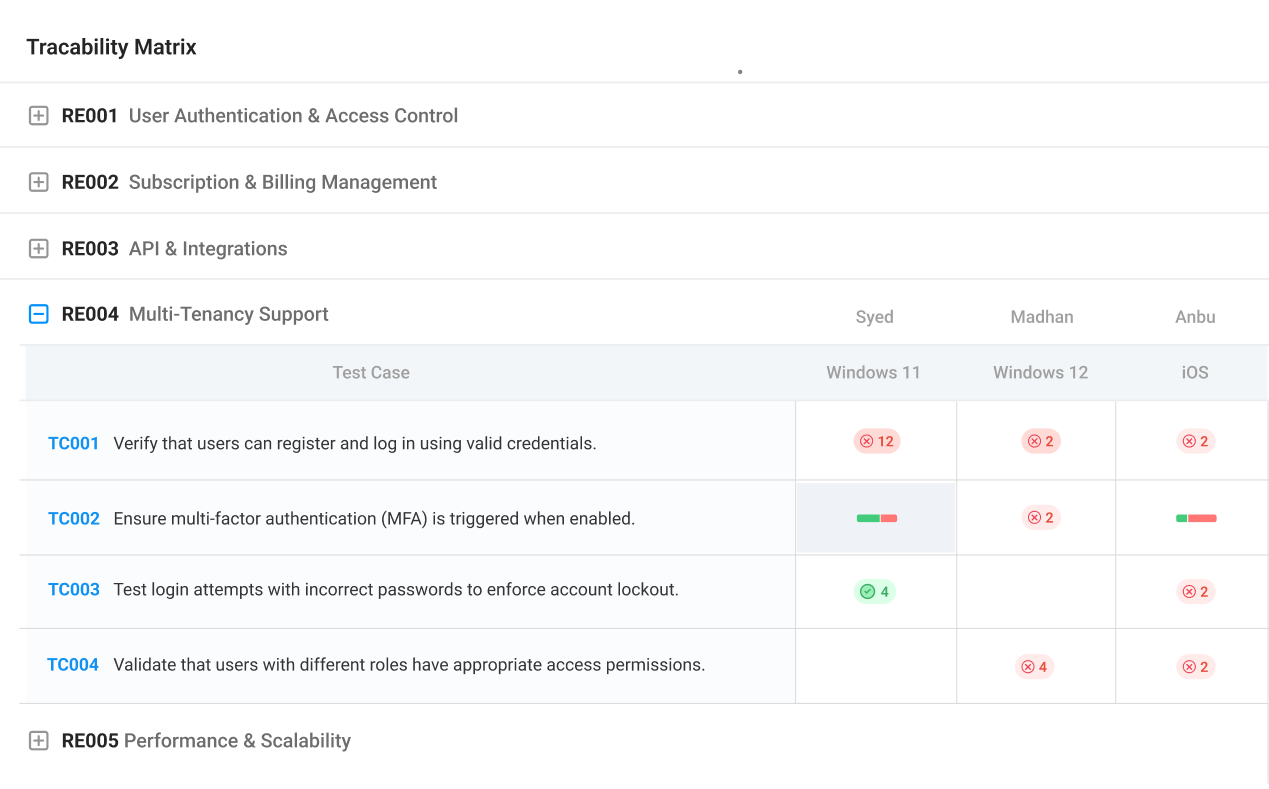This screenshot has height=789, width=1269.
Task: Expand the RE001 User Authentication requirement
Action: coord(38,116)
